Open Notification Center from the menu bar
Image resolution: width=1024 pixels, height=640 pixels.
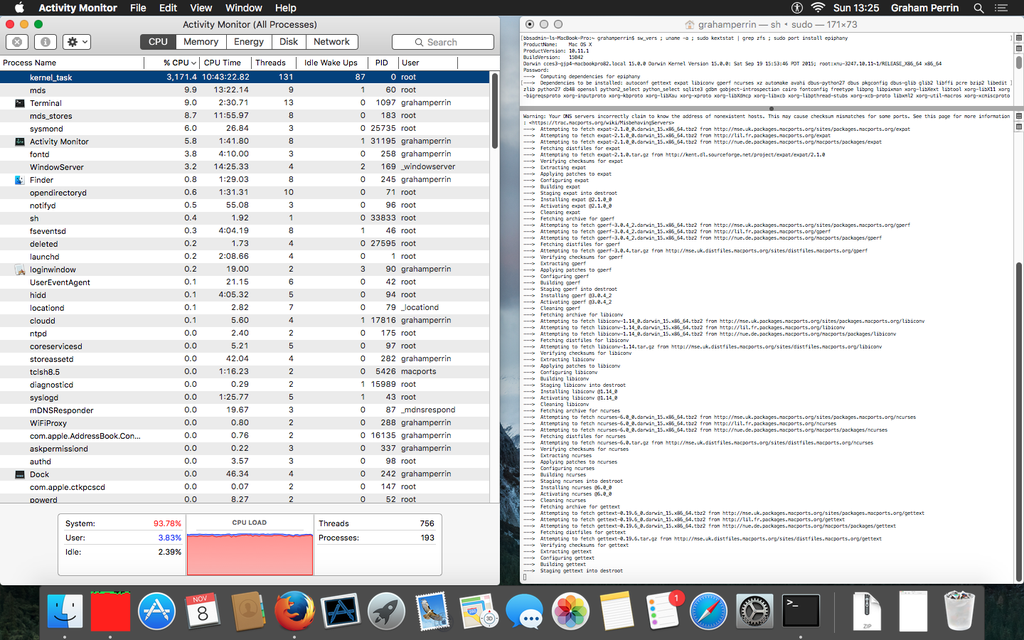pyautogui.click(x=1000, y=8)
